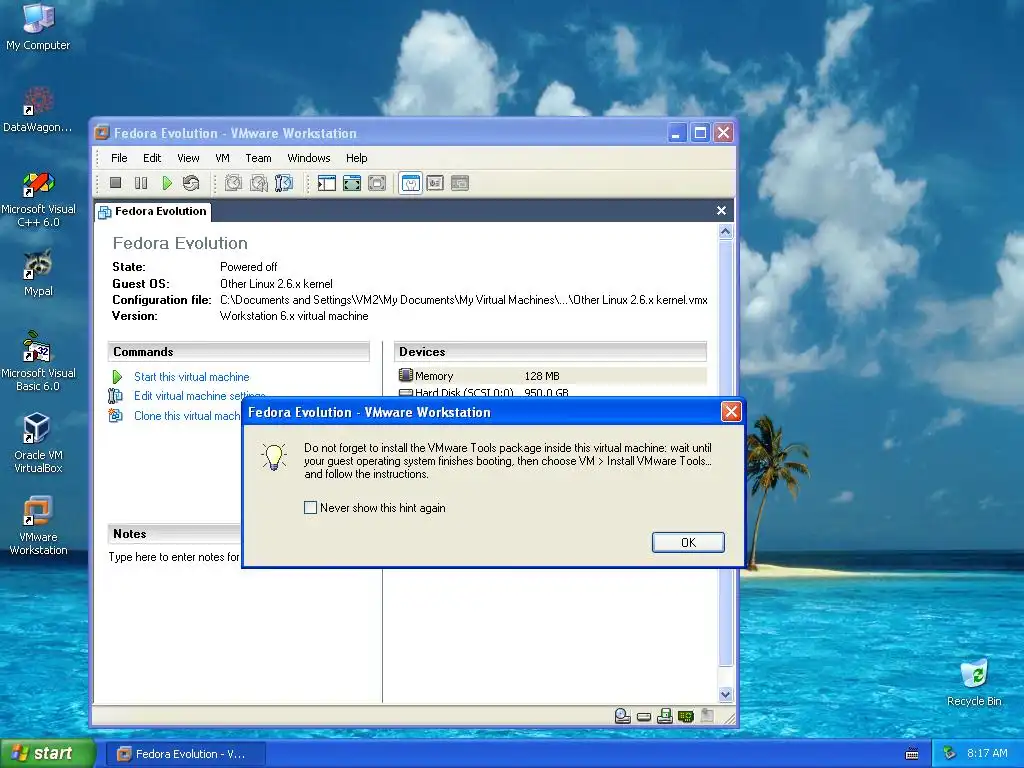The width and height of the screenshot is (1024, 768).
Task: Click the configuration file path text
Action: point(464,300)
